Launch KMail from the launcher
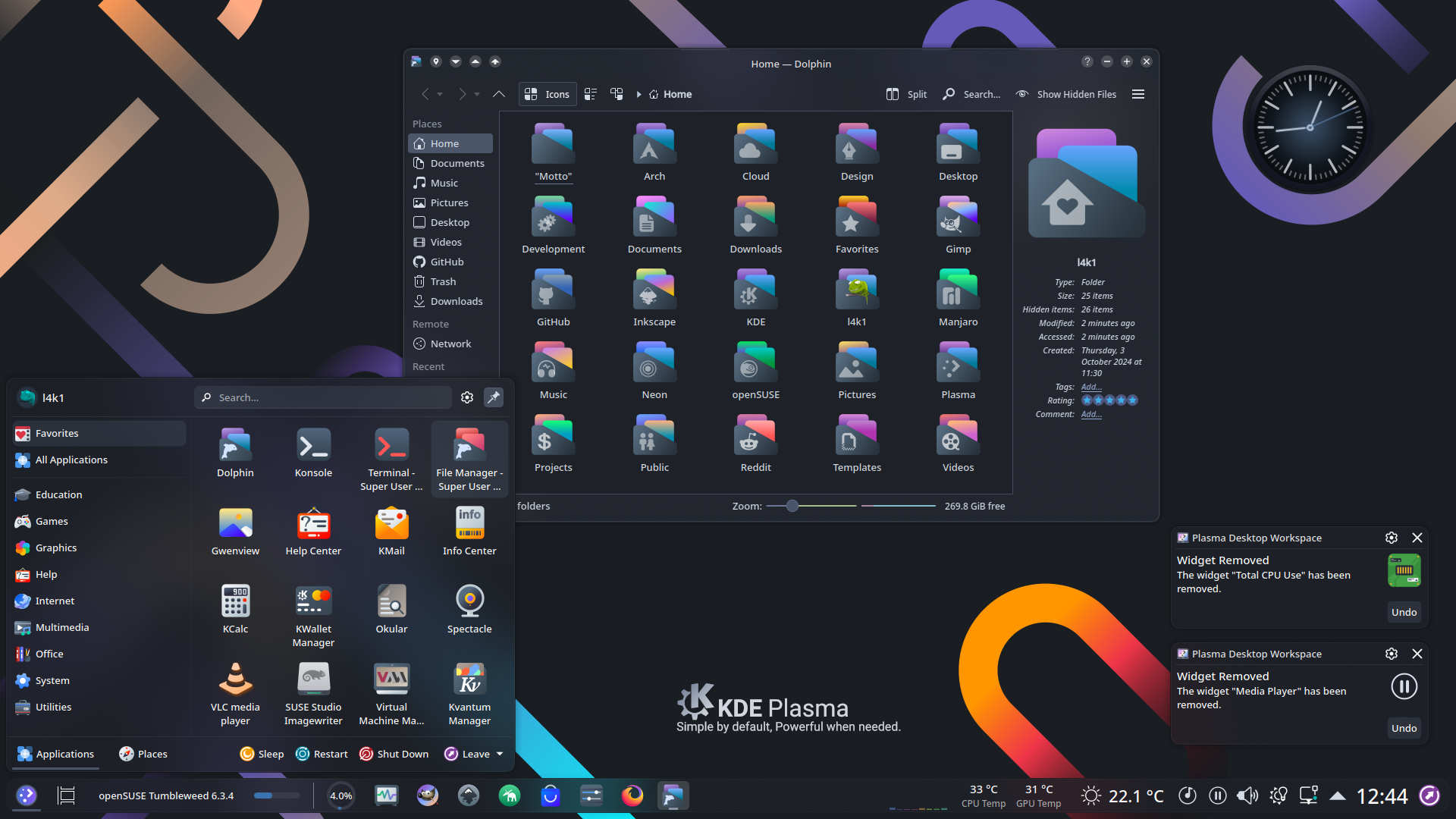 pos(391,531)
